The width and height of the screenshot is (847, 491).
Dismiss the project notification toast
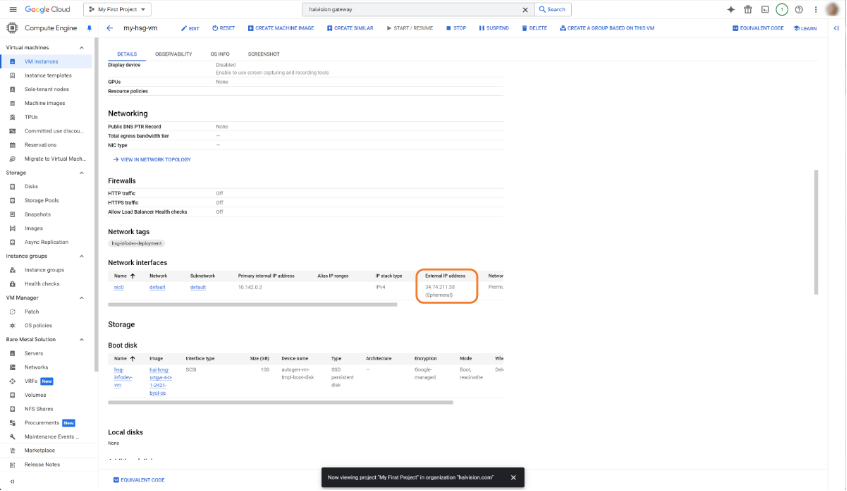[x=513, y=477]
